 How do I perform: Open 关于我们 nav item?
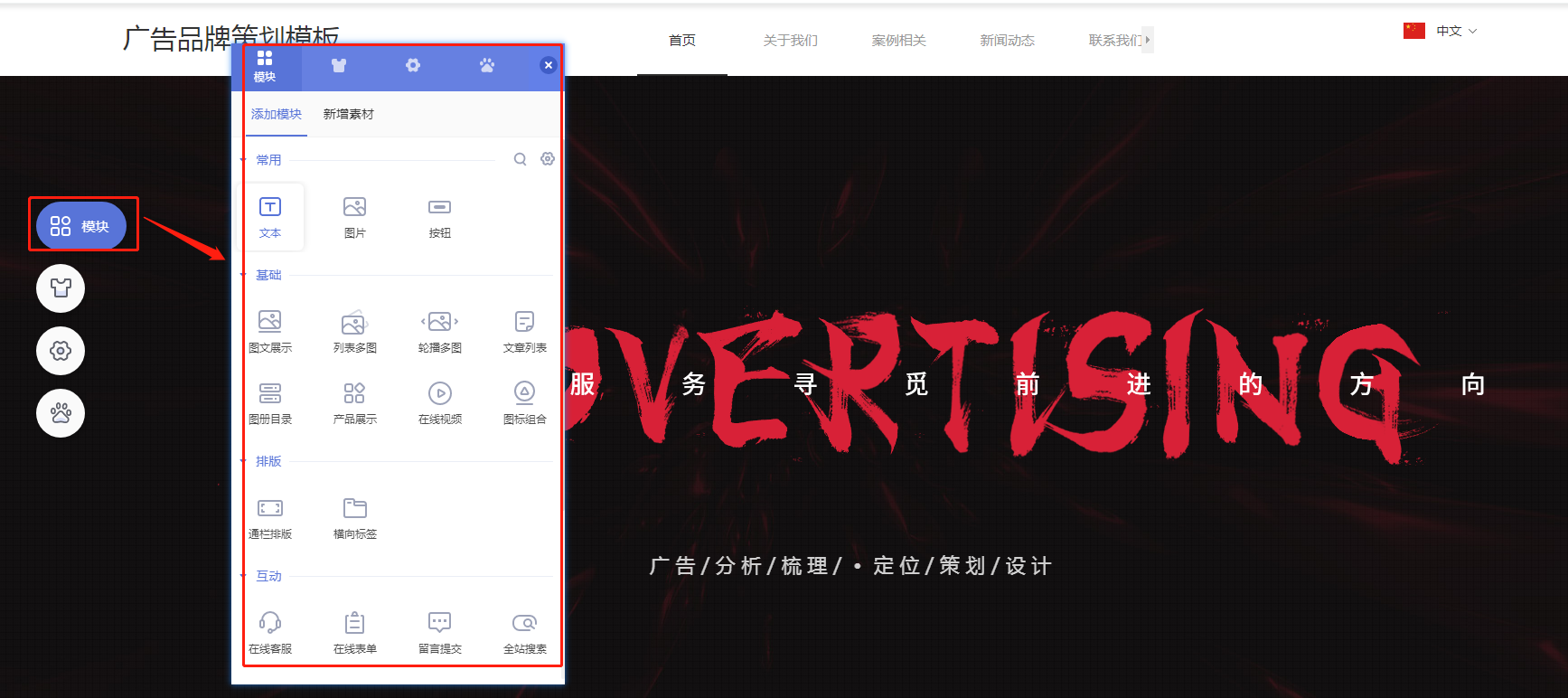point(791,41)
